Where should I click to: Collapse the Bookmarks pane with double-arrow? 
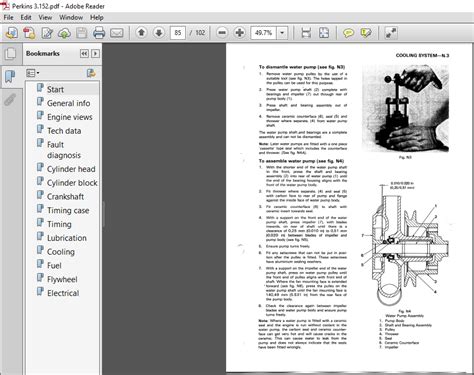click(x=84, y=53)
